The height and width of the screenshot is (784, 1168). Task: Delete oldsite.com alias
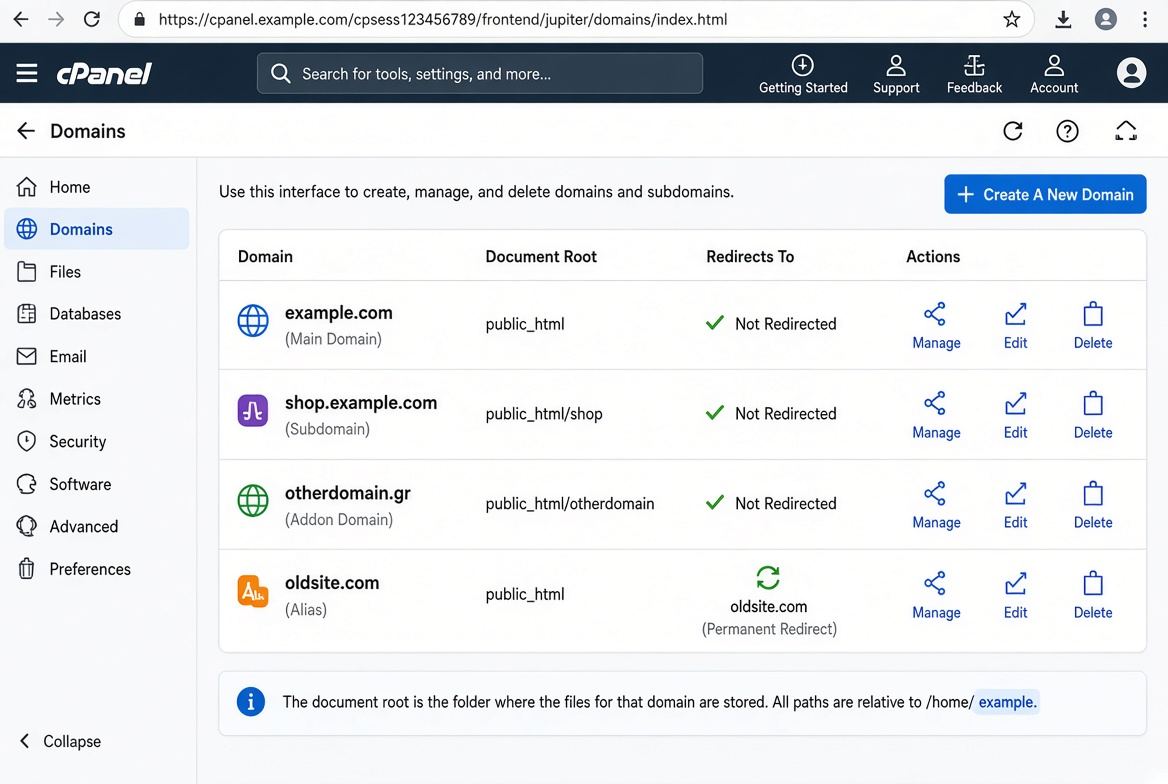coord(1093,595)
